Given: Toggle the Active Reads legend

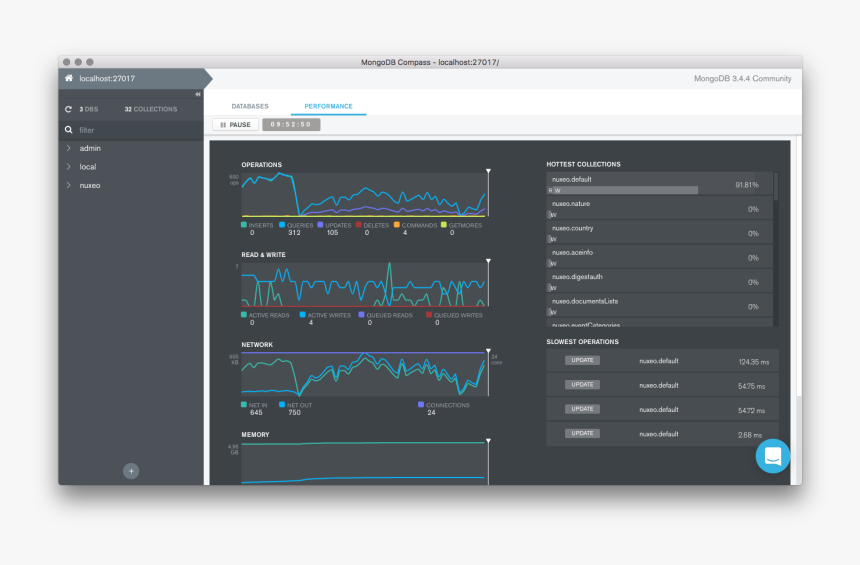Looking at the screenshot, I should tap(265, 315).
